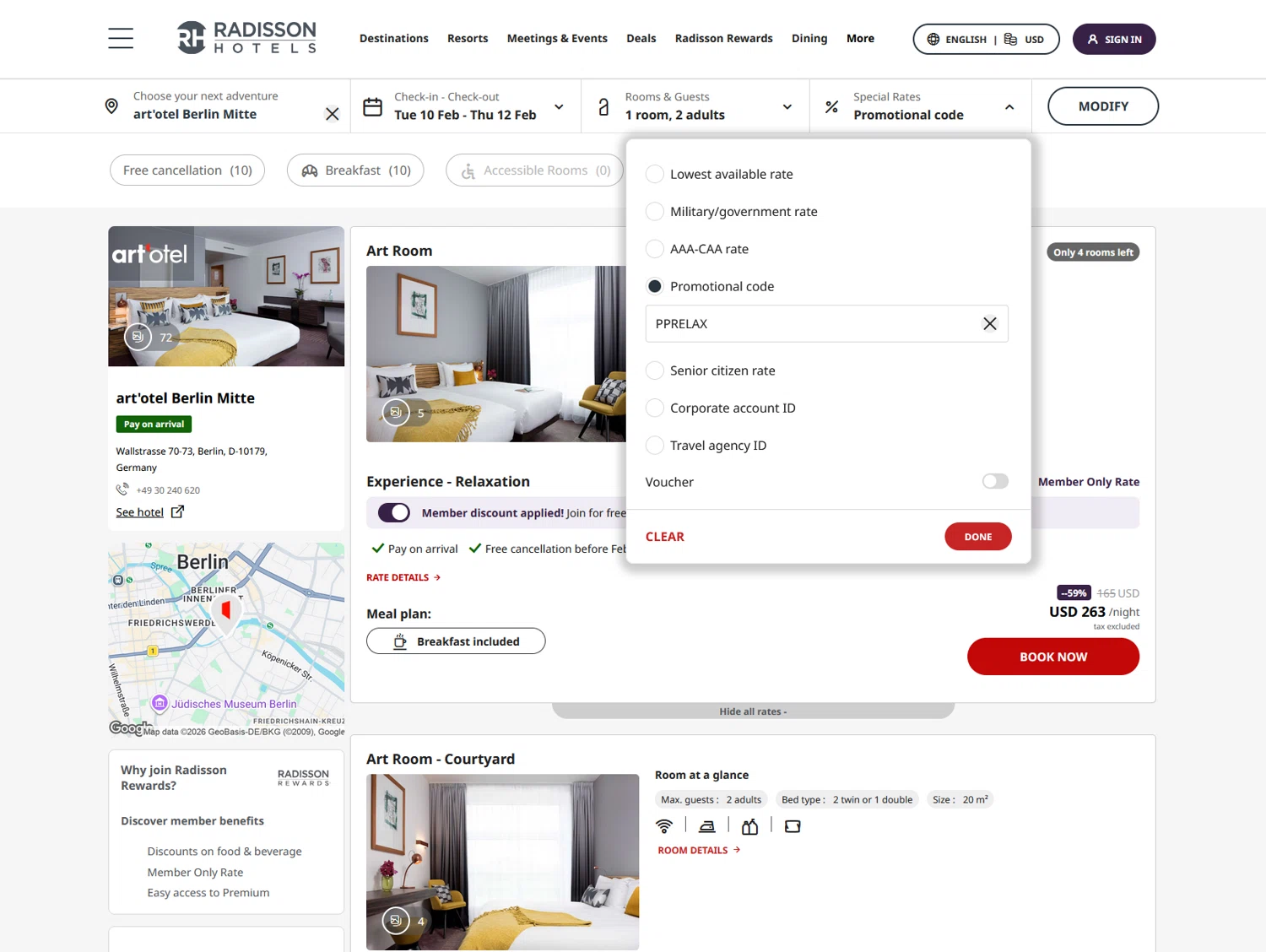Click the hotel phone icon
Viewport: 1266px width, 952px height.
pos(122,490)
